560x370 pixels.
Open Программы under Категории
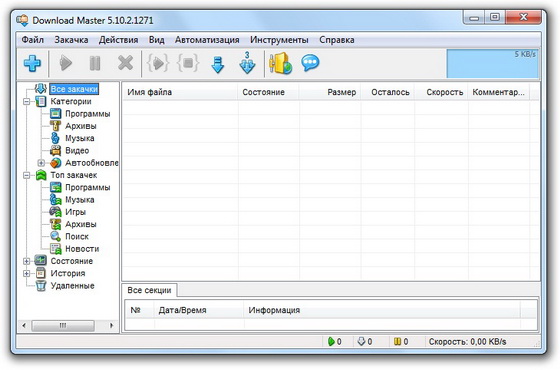(x=88, y=114)
